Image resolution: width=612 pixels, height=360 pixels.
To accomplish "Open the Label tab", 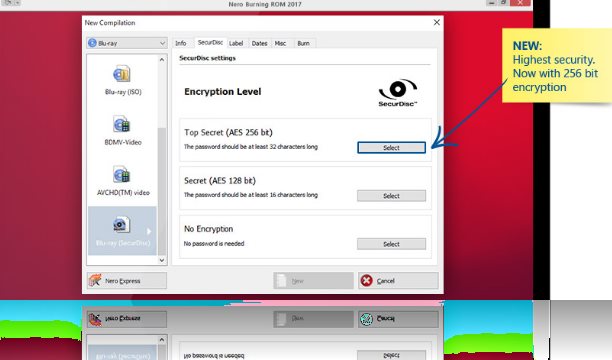I will (236, 43).
